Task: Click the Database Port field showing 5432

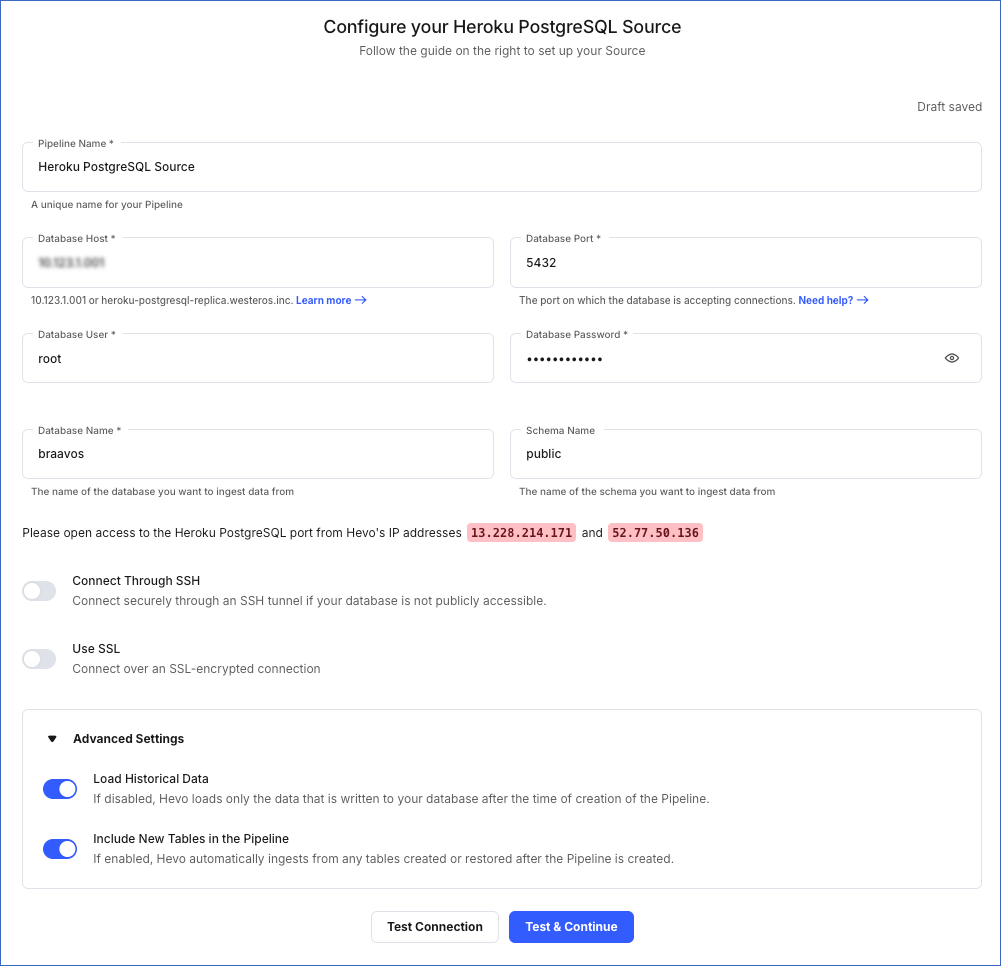Action: click(747, 262)
